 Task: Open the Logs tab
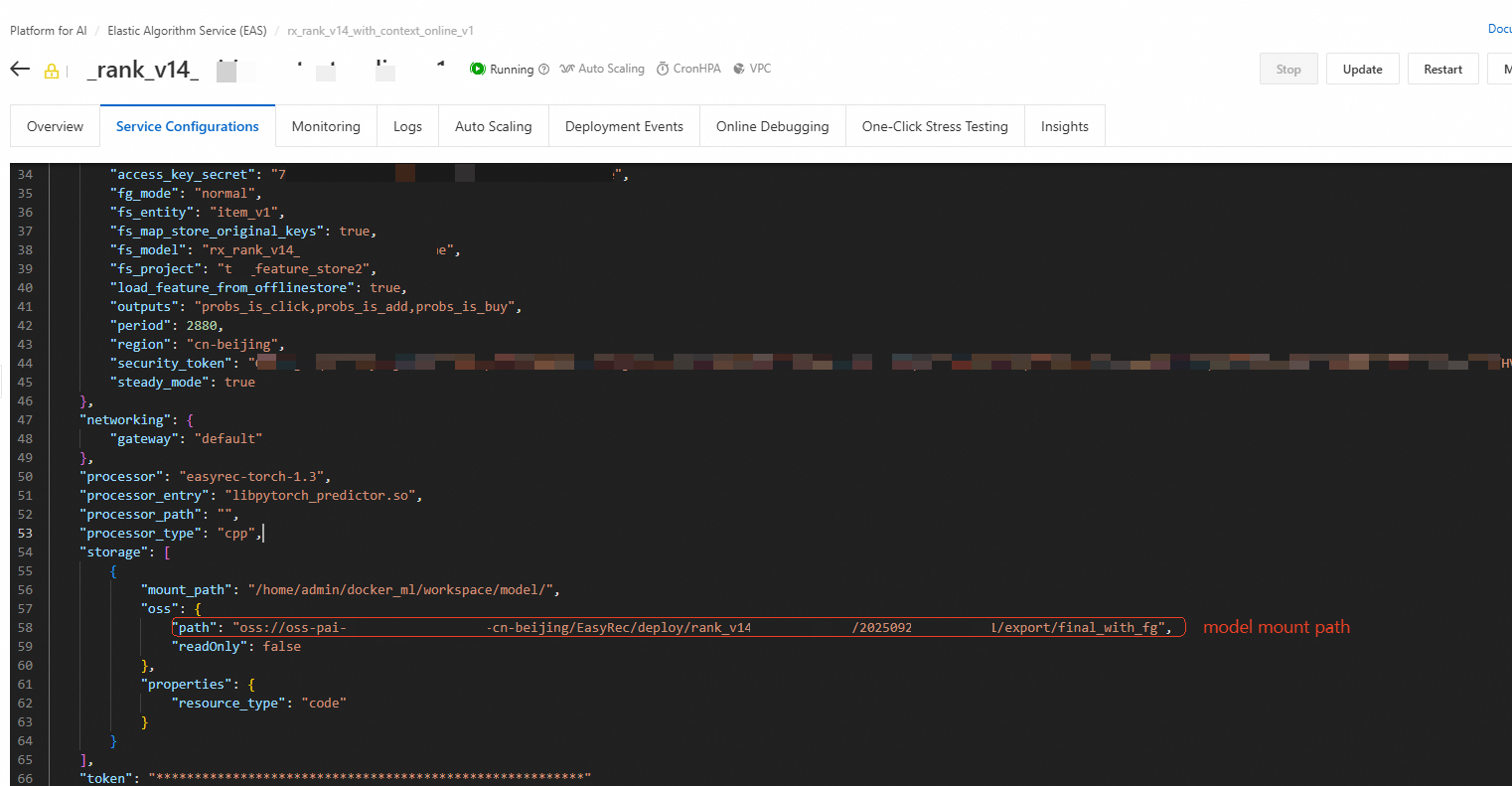407,126
